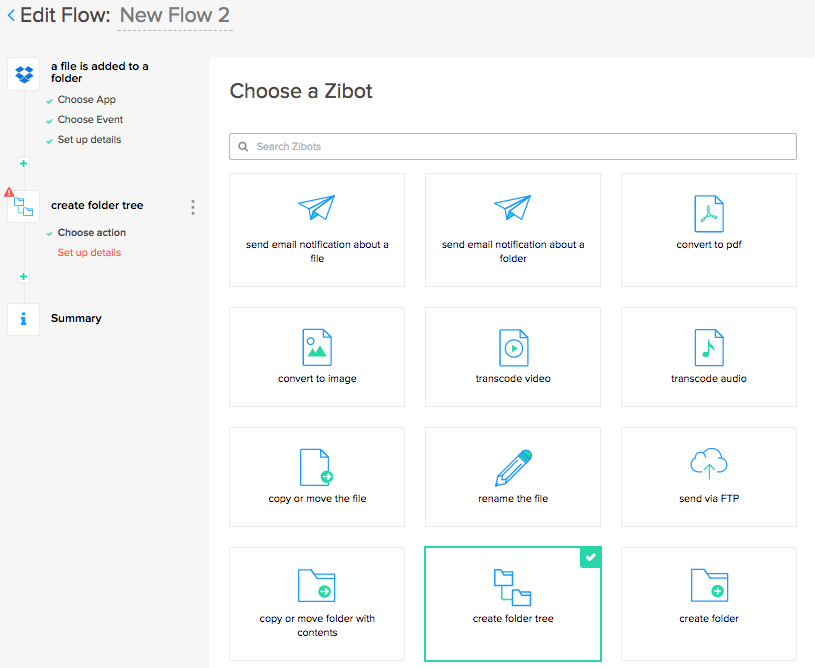
Task: Open the red Set up details link
Action: pos(89,253)
